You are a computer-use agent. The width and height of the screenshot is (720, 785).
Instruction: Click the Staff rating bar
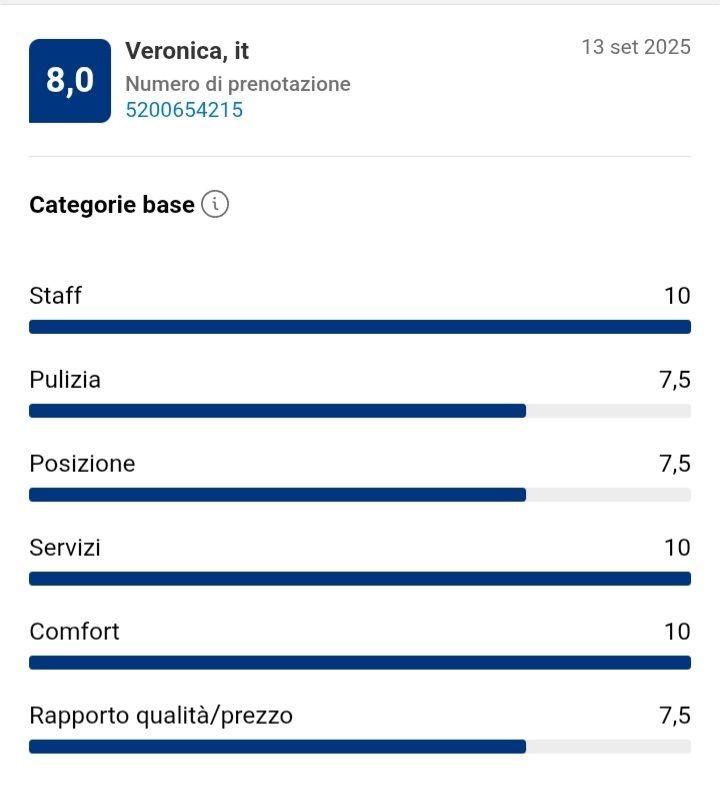coord(360,327)
